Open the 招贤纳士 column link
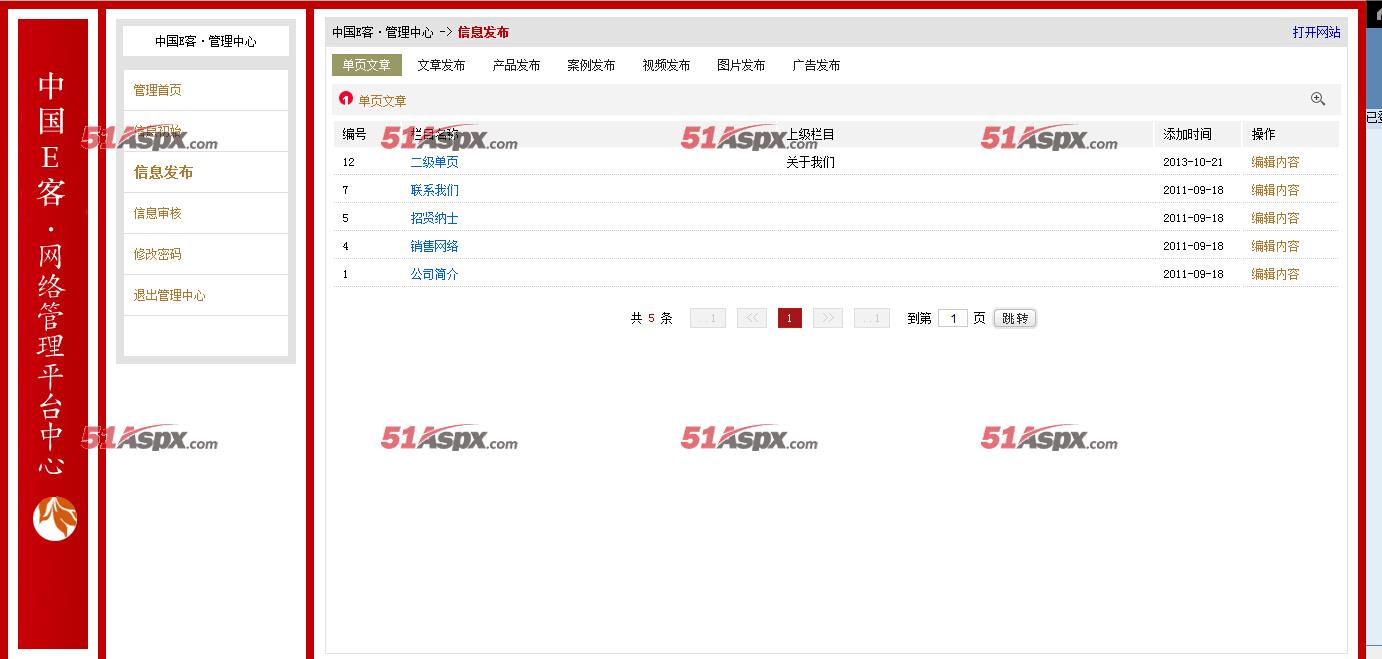Image resolution: width=1382 pixels, height=659 pixels. (434, 218)
